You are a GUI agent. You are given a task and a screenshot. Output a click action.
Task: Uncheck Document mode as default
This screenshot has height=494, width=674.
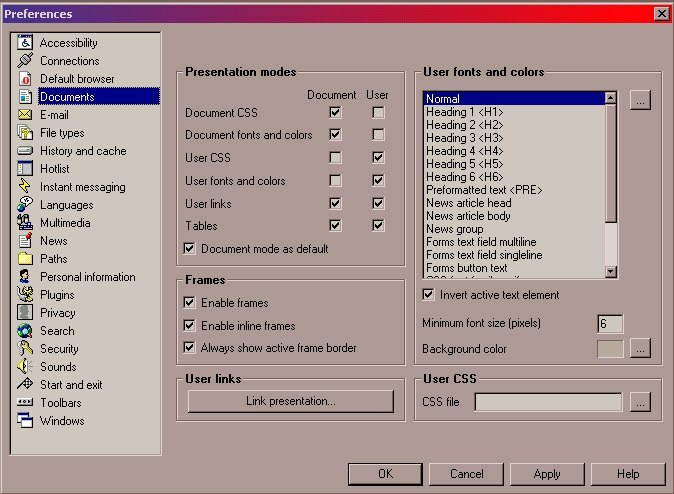(x=190, y=248)
